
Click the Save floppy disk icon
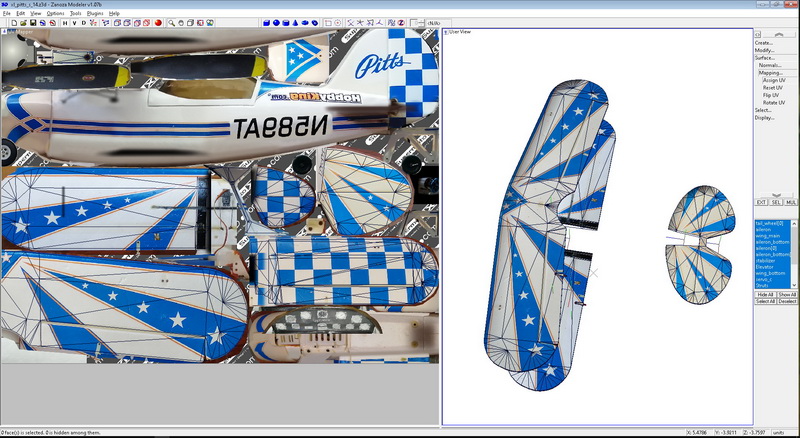(33, 23)
